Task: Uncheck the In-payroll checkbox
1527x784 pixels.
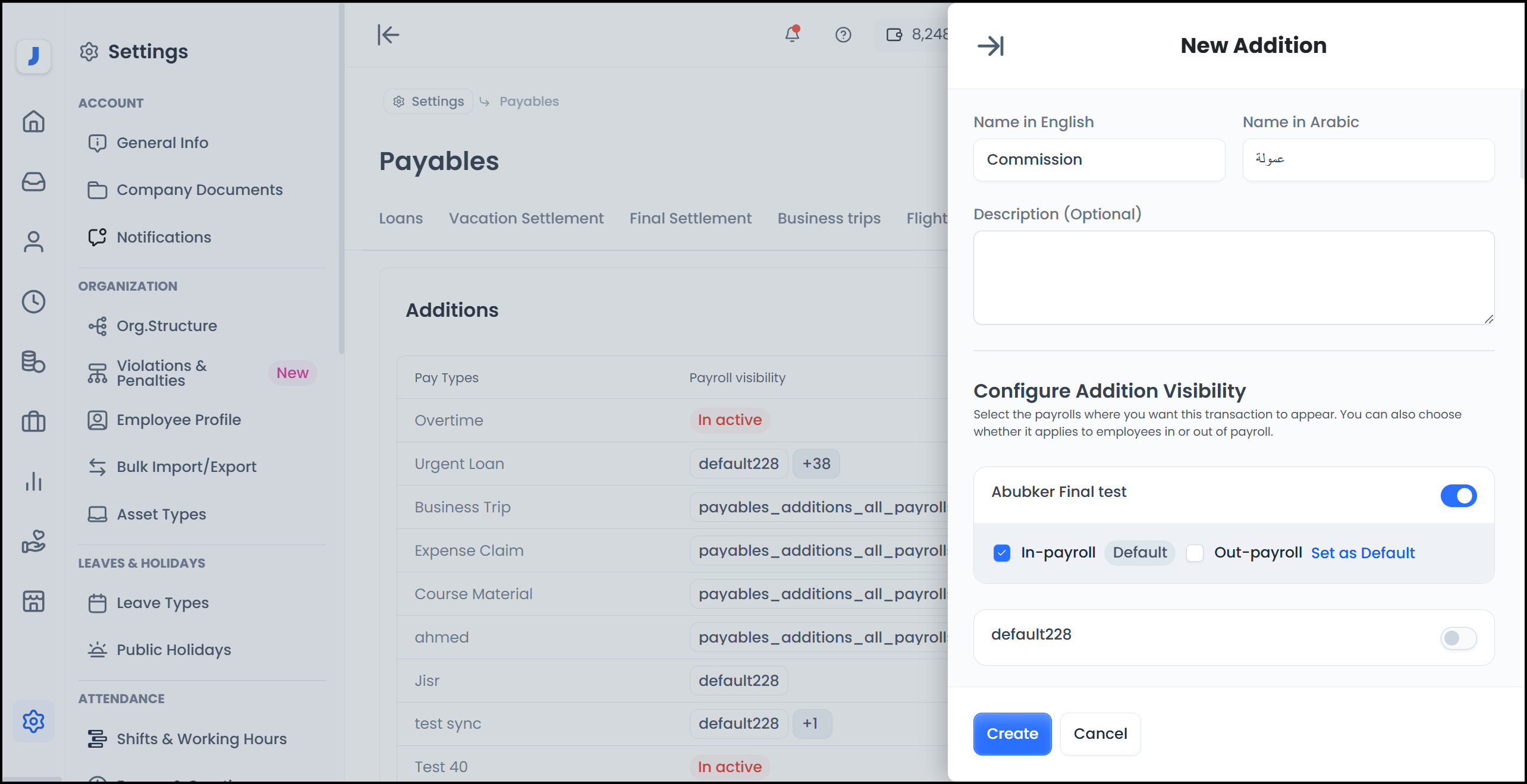Action: 1002,553
